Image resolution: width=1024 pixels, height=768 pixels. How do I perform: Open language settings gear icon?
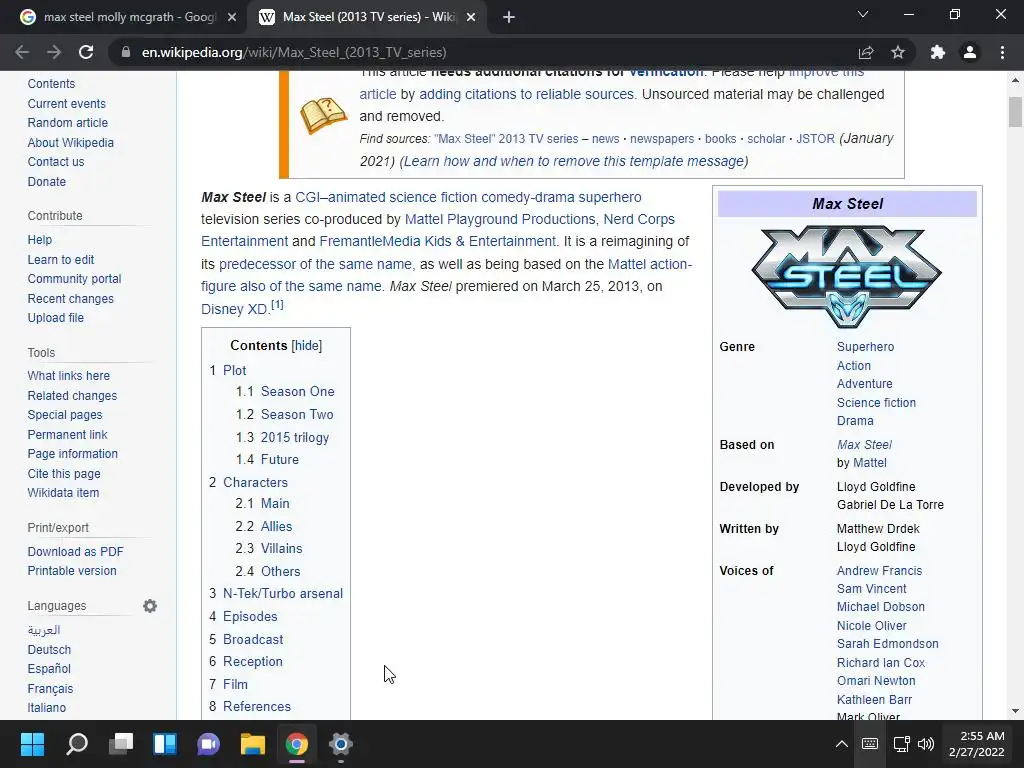(150, 606)
